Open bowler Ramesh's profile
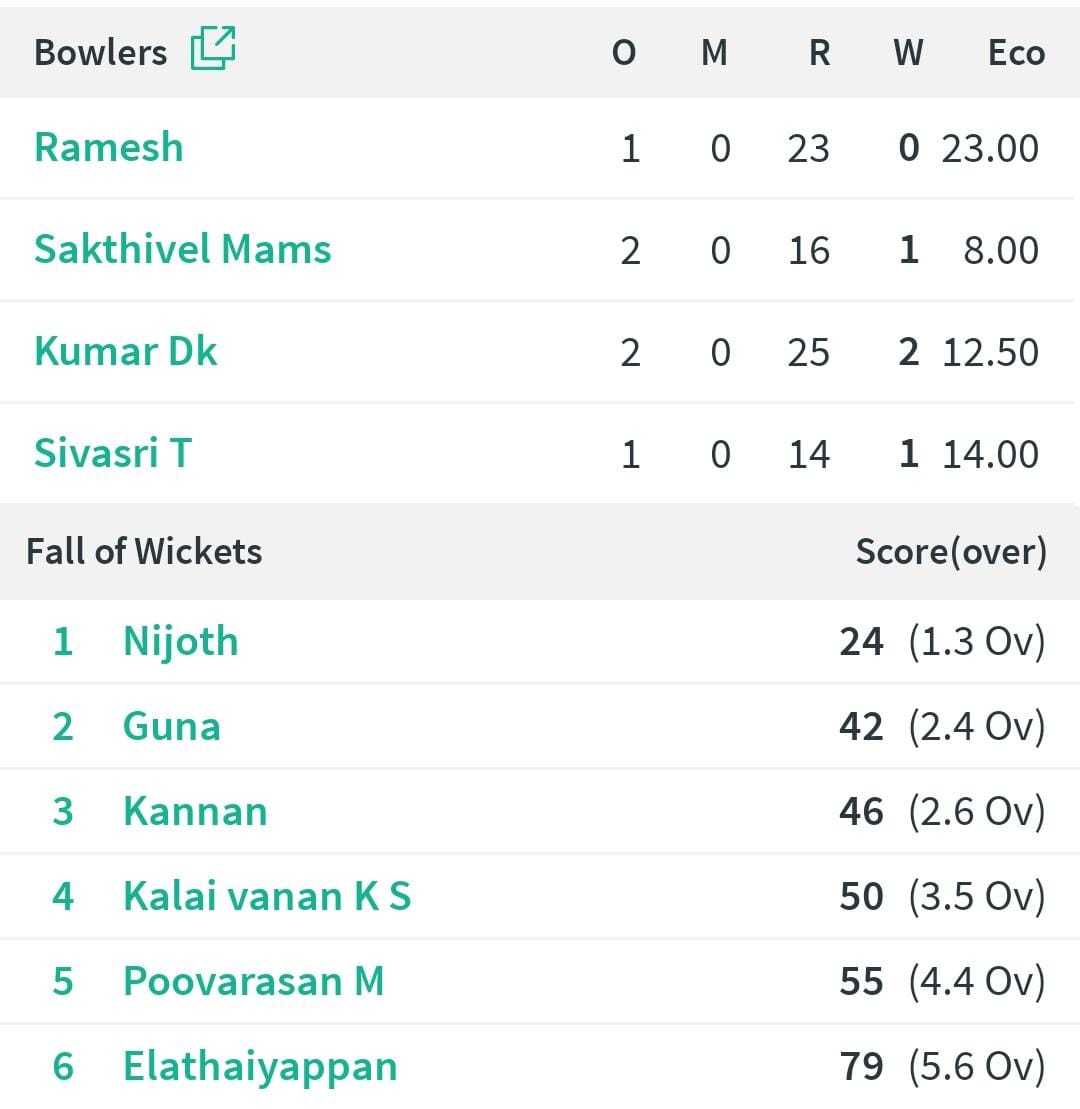The width and height of the screenshot is (1080, 1109). click(x=109, y=147)
